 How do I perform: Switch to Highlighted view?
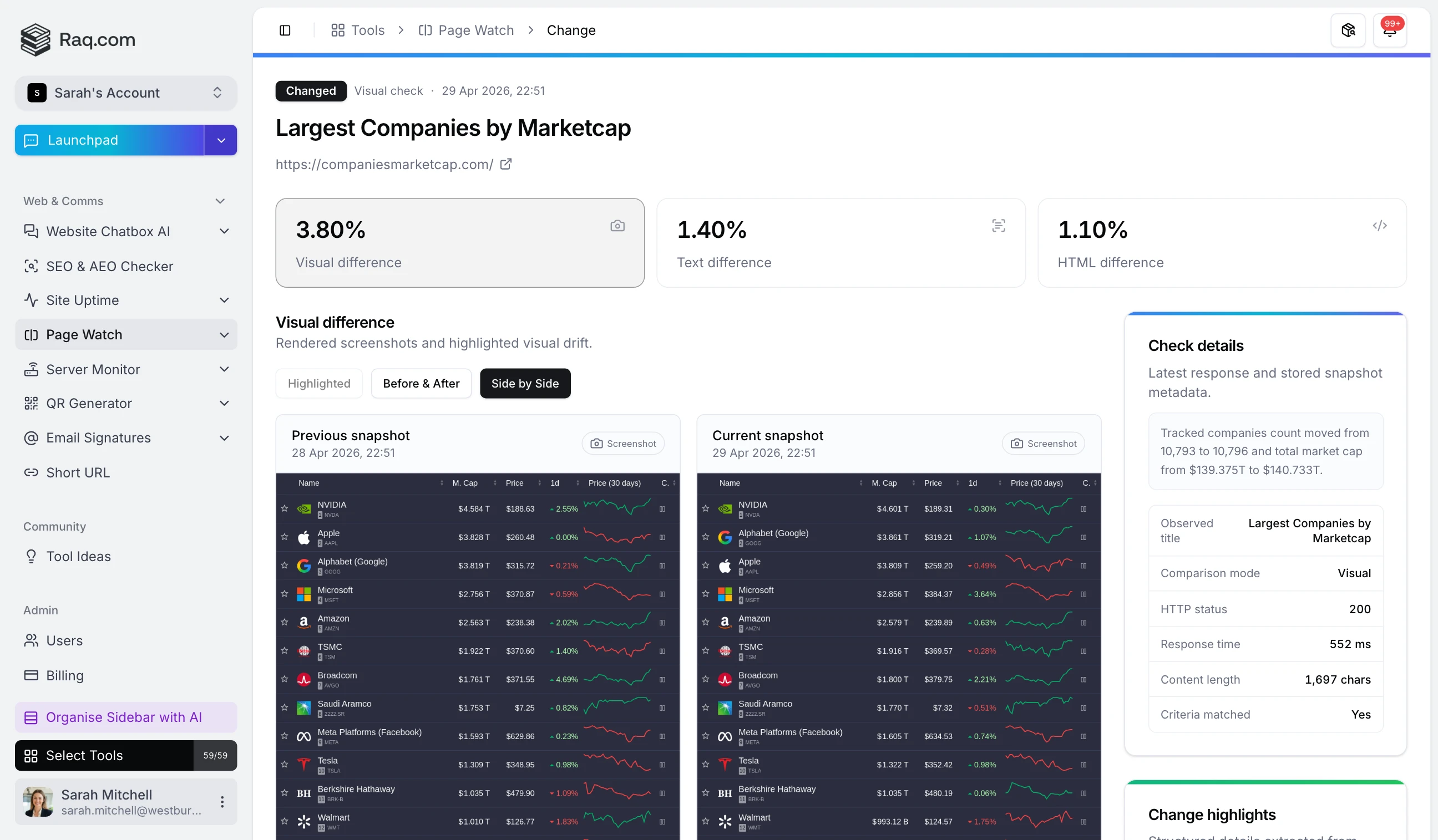tap(319, 383)
